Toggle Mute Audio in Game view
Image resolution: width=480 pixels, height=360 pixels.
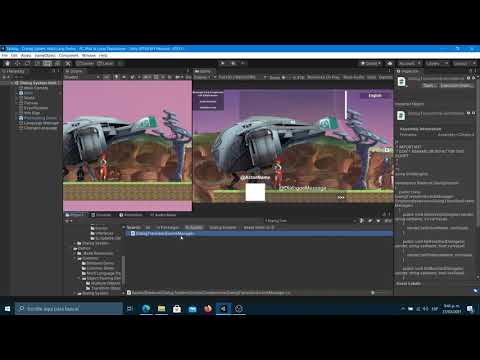(x=353, y=77)
